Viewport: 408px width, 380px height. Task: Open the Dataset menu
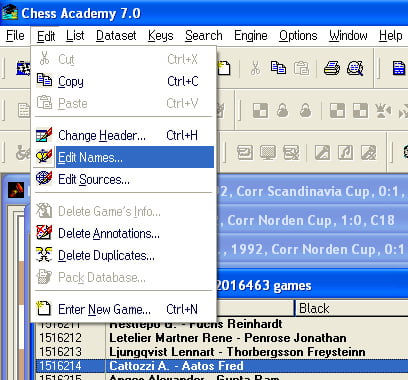[116, 36]
